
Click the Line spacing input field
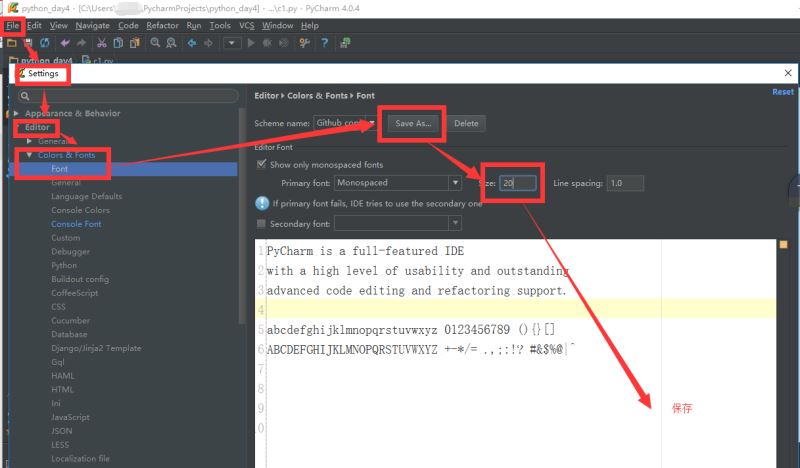click(x=626, y=183)
